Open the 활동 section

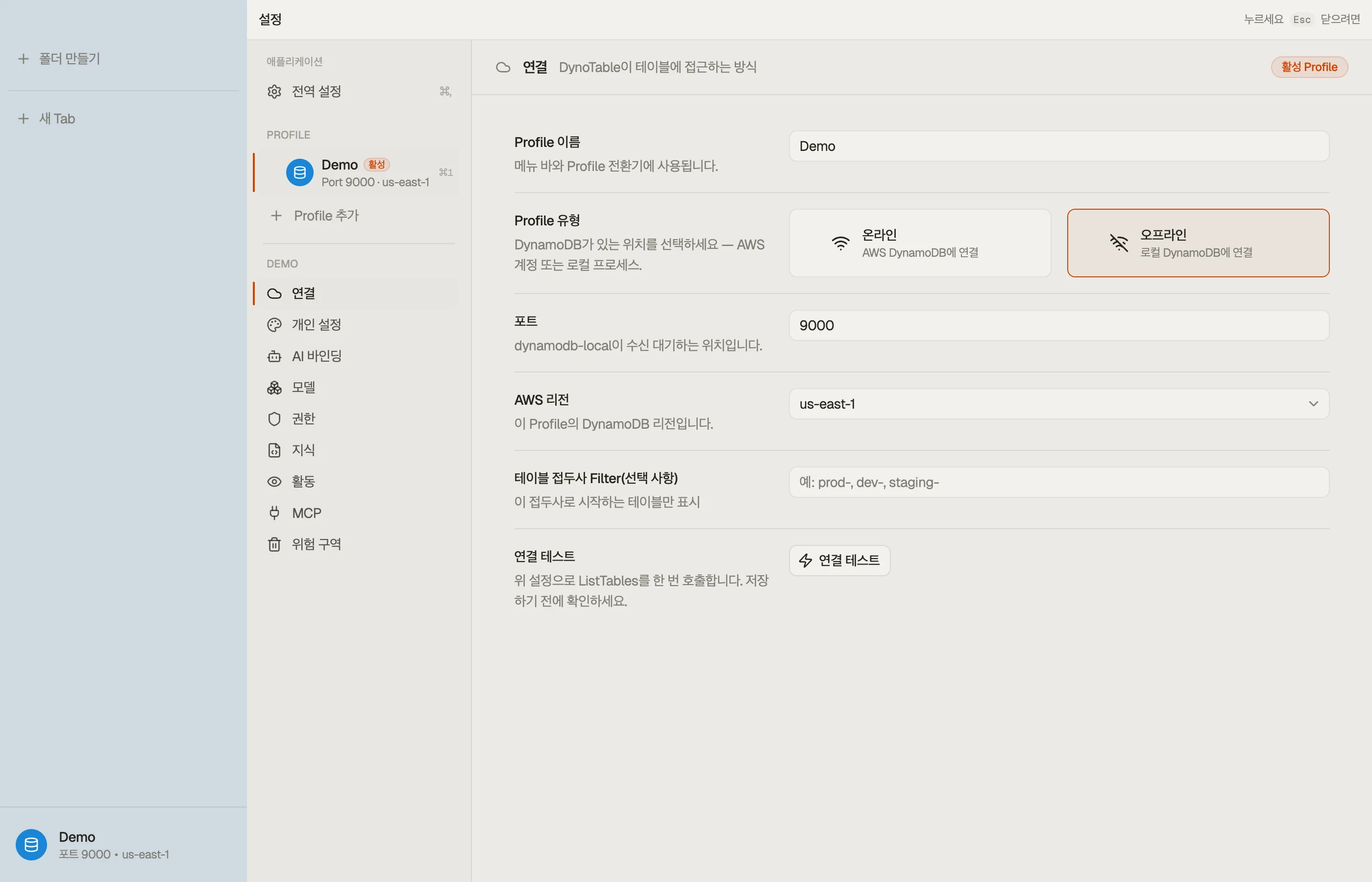(x=359, y=482)
